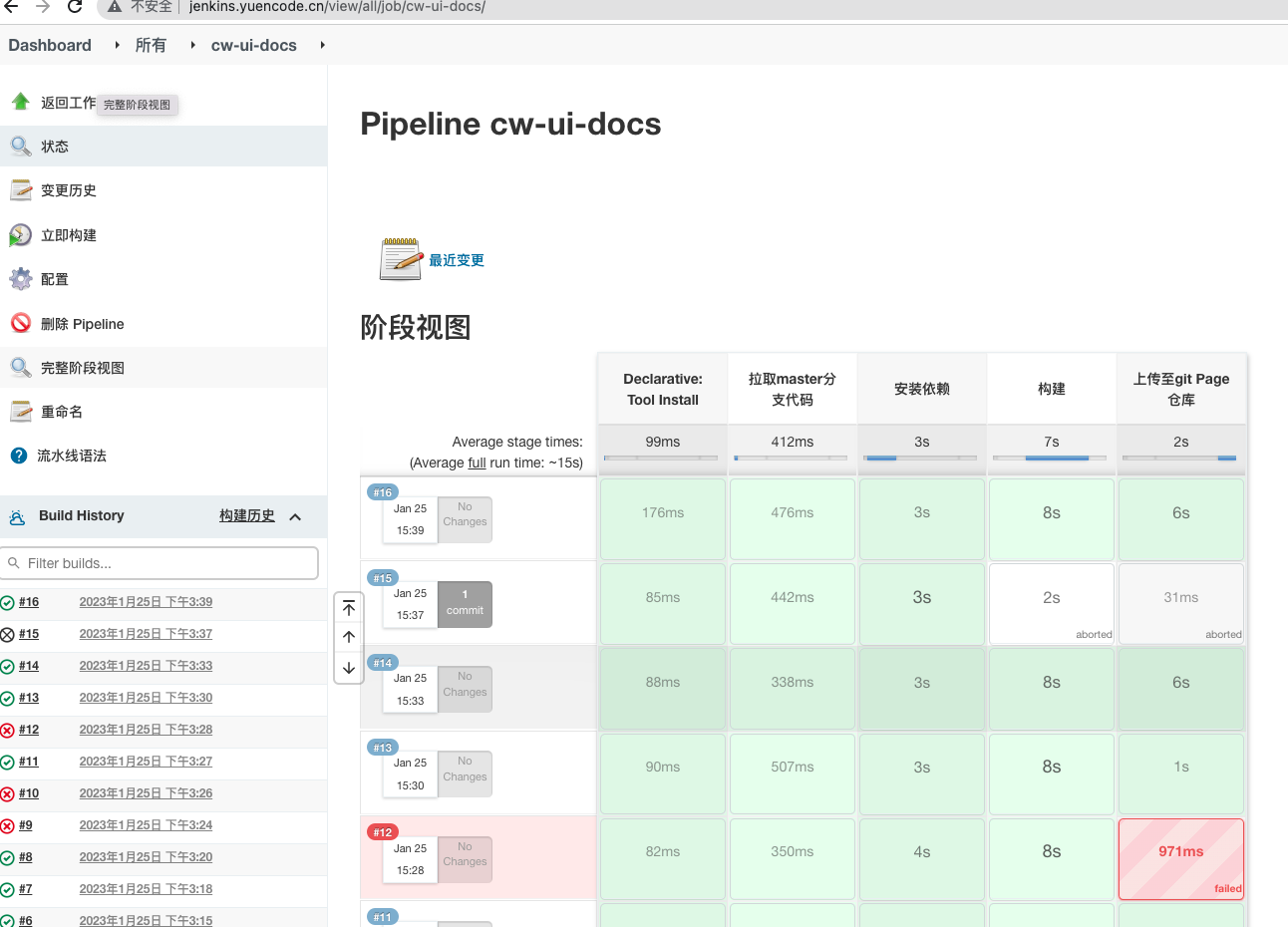Click the aborted status icon of build #15
Viewport: 1288px width, 927px height.
(7, 635)
